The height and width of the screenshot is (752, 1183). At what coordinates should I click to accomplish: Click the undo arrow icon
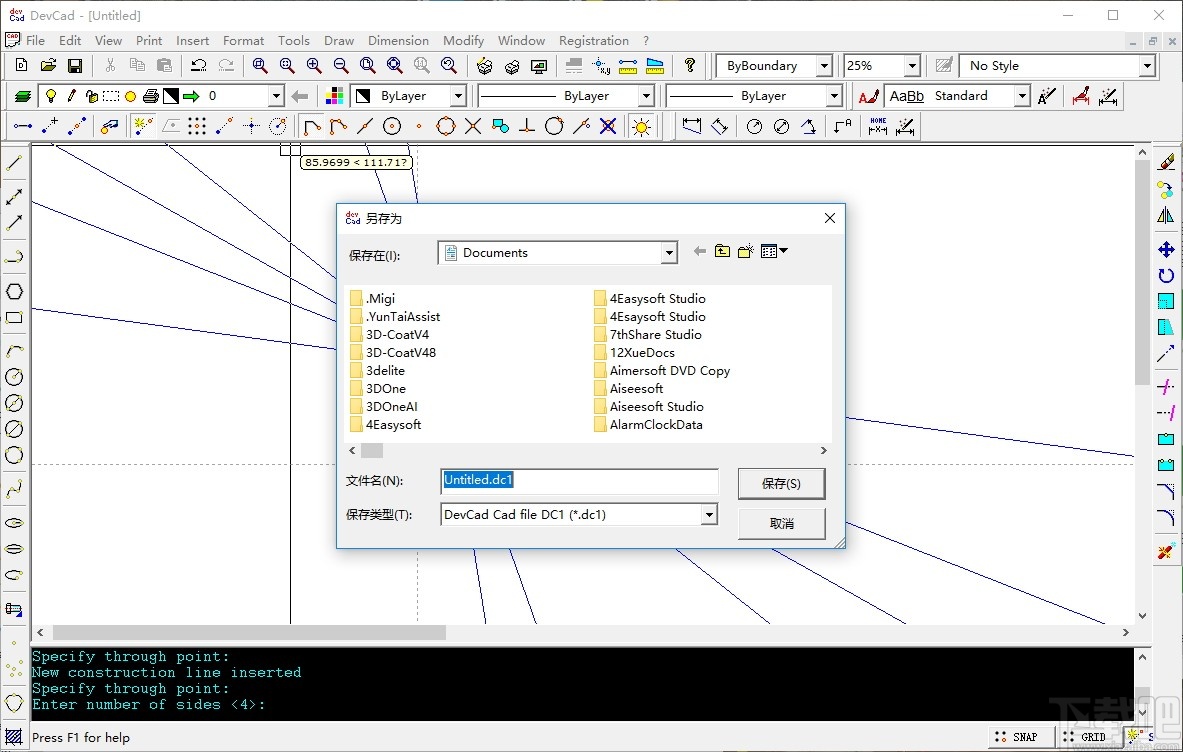[198, 65]
